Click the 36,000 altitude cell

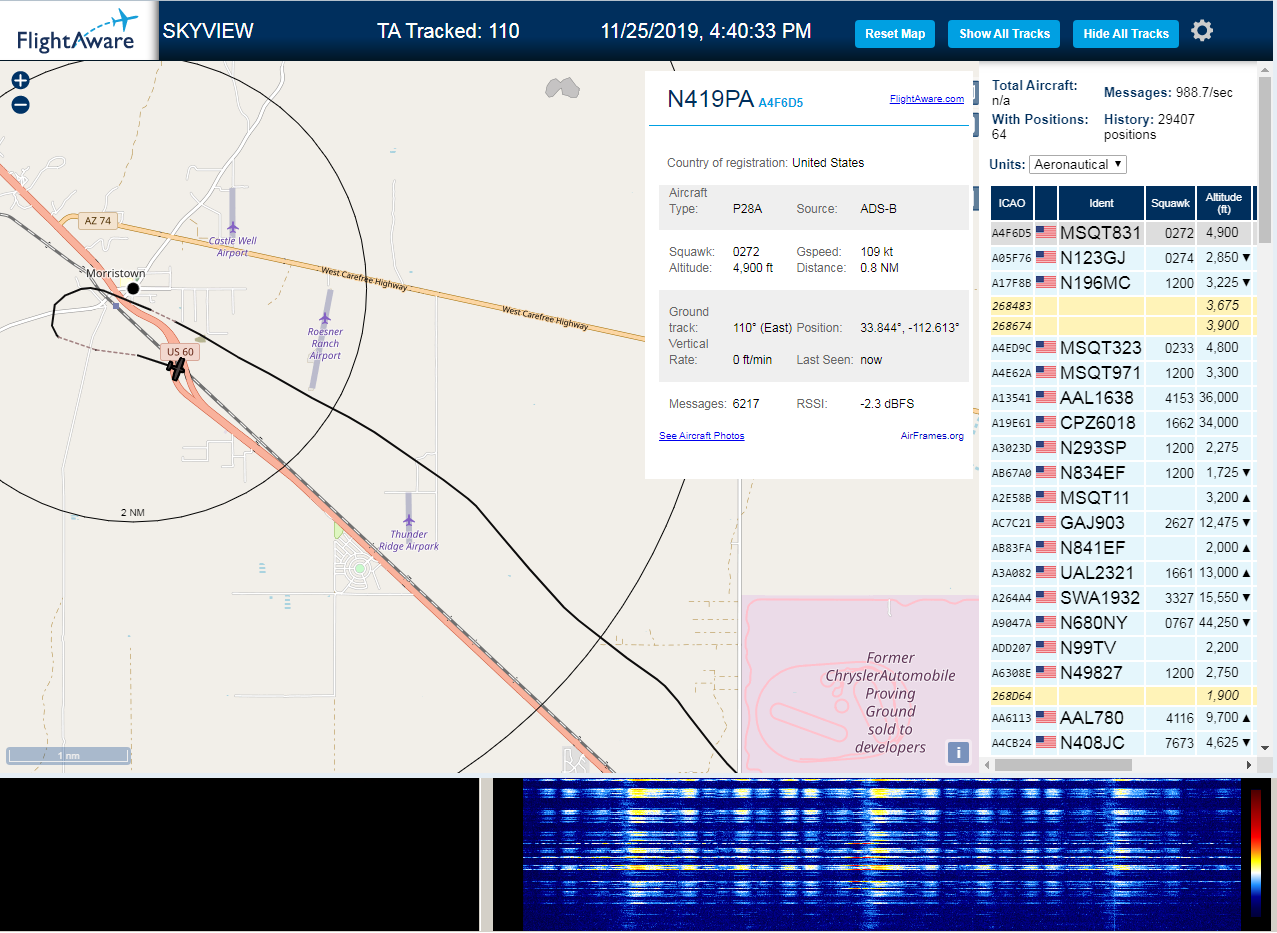pos(1224,398)
